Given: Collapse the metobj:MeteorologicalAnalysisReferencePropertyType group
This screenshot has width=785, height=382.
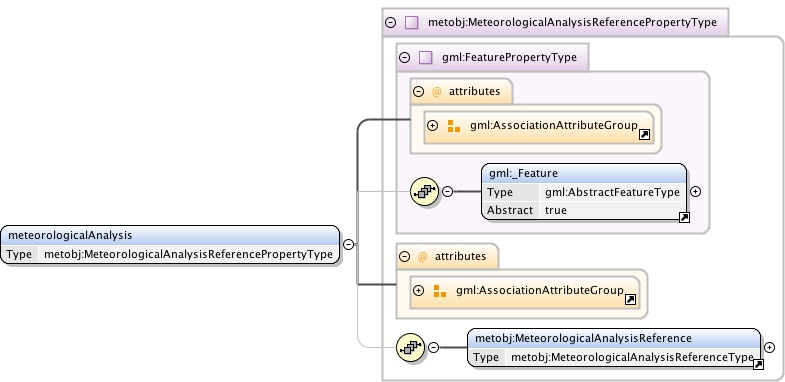Looking at the screenshot, I should tap(390, 23).
